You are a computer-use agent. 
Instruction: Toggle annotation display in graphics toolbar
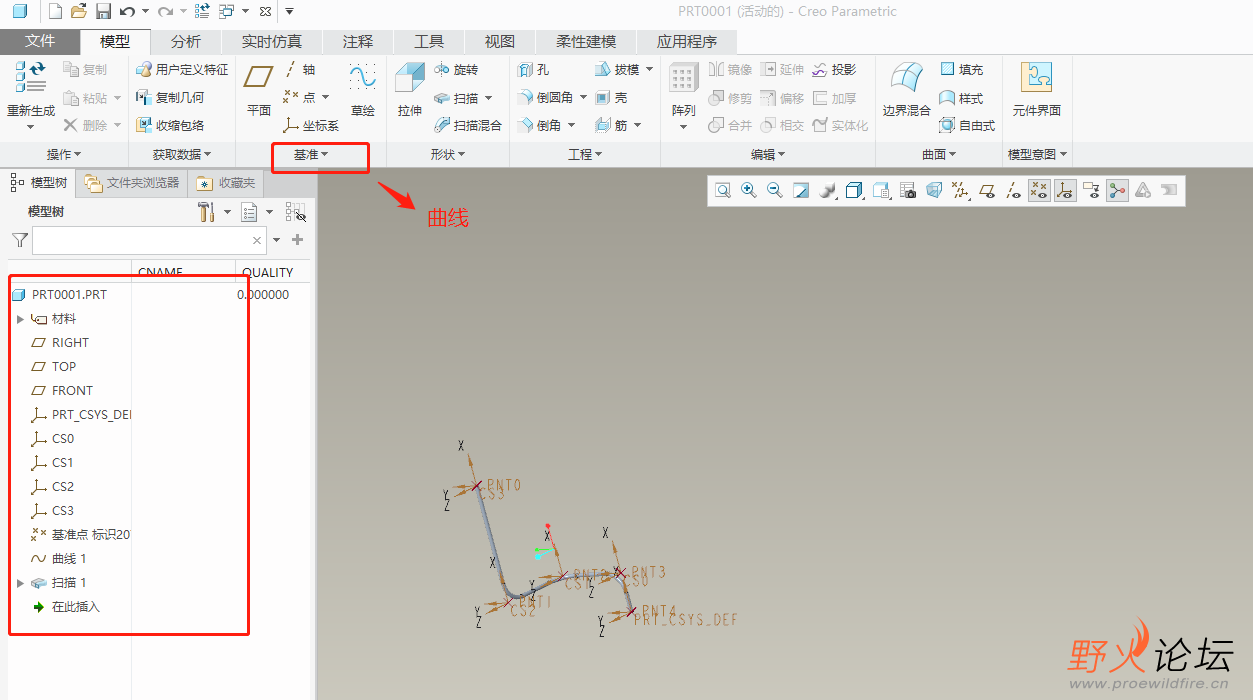pyautogui.click(x=1091, y=190)
